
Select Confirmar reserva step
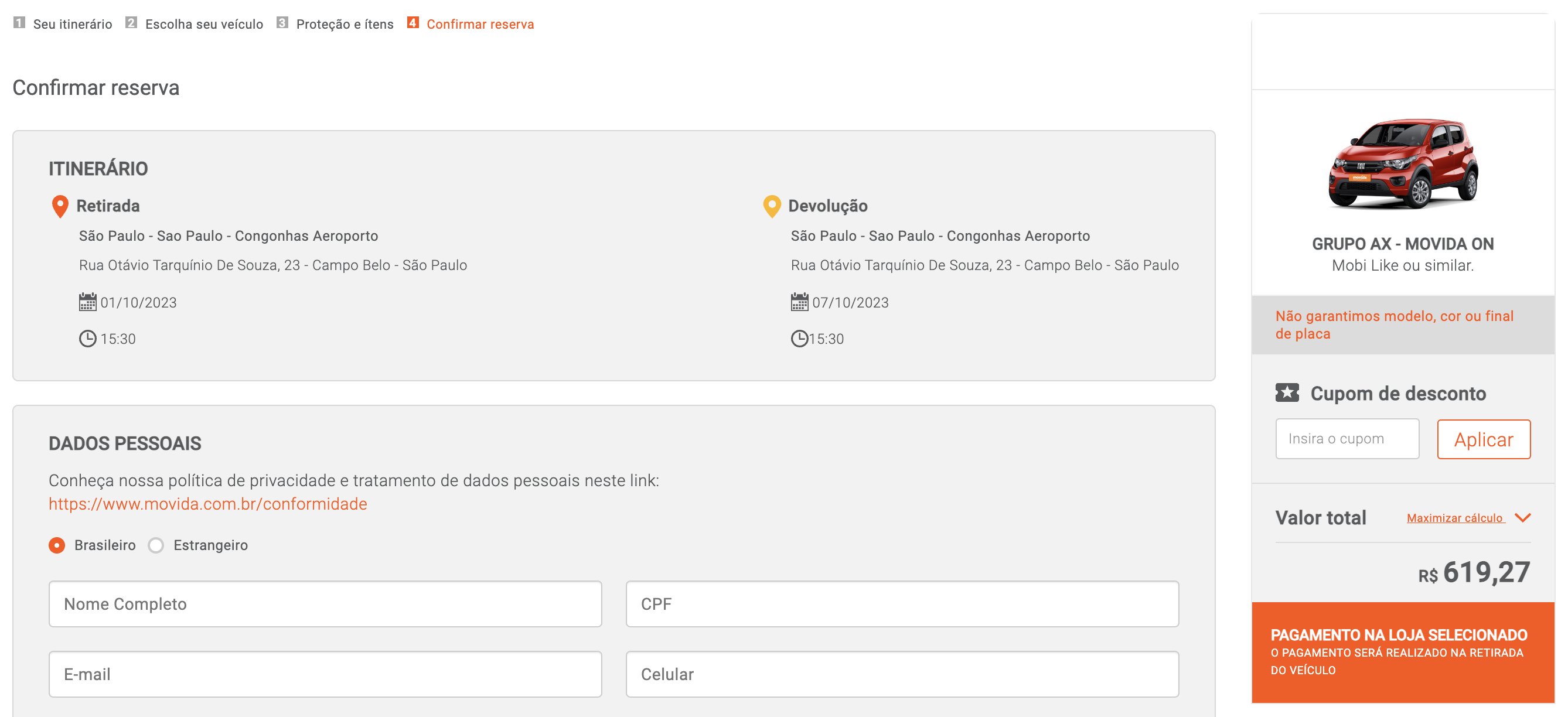tap(480, 25)
